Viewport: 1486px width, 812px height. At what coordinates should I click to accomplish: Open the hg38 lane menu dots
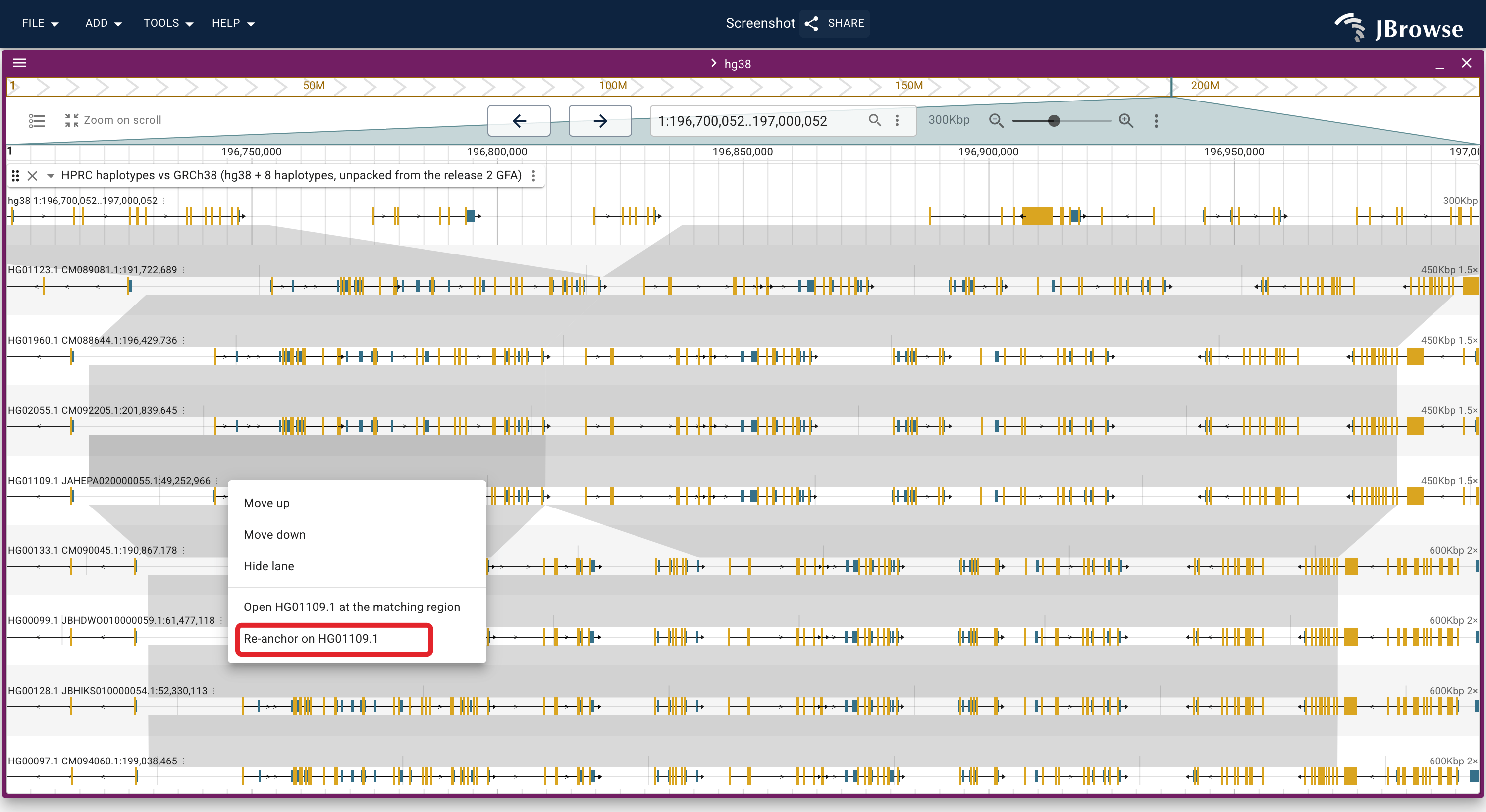tap(164, 201)
